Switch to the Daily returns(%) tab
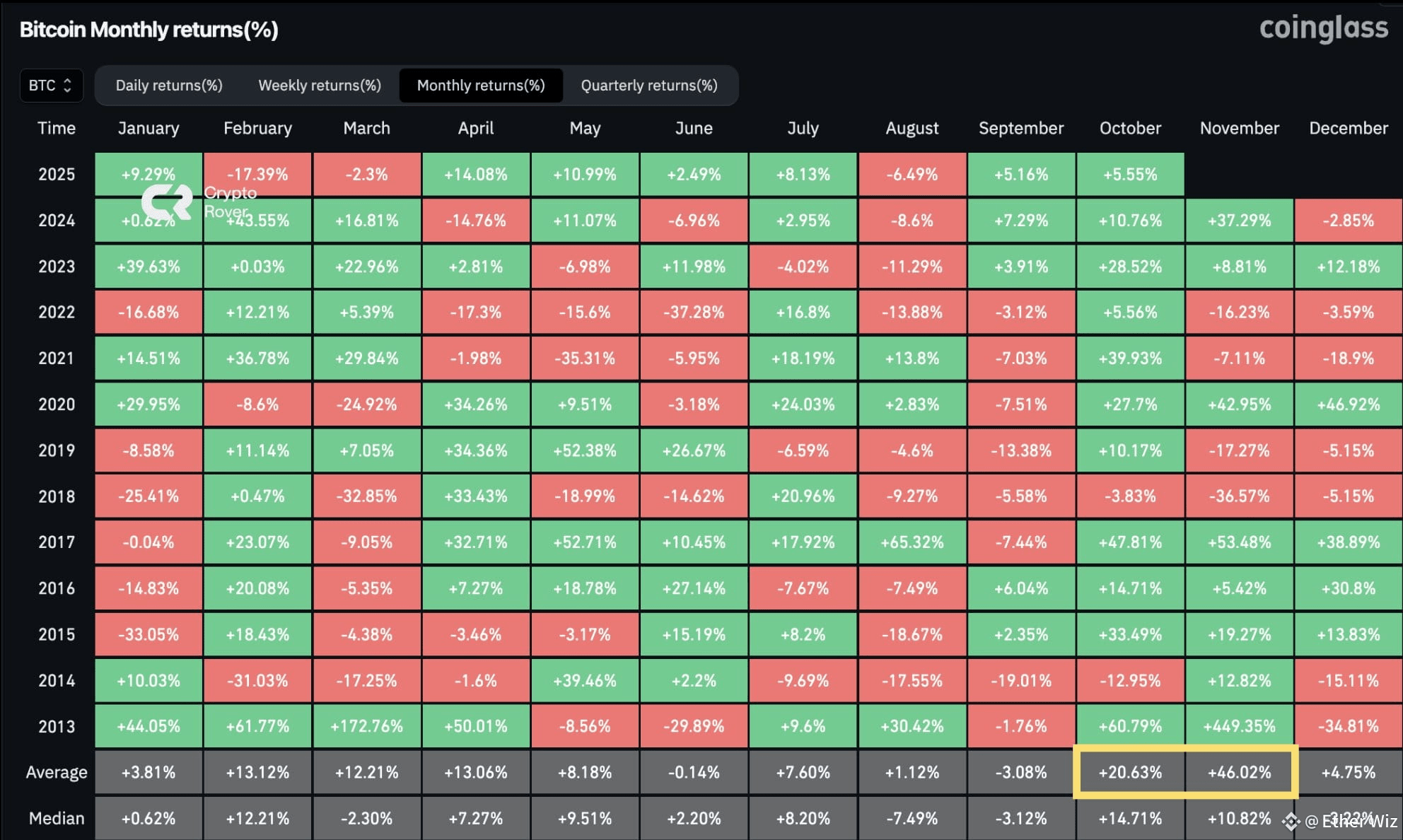The width and height of the screenshot is (1403, 840). (169, 85)
